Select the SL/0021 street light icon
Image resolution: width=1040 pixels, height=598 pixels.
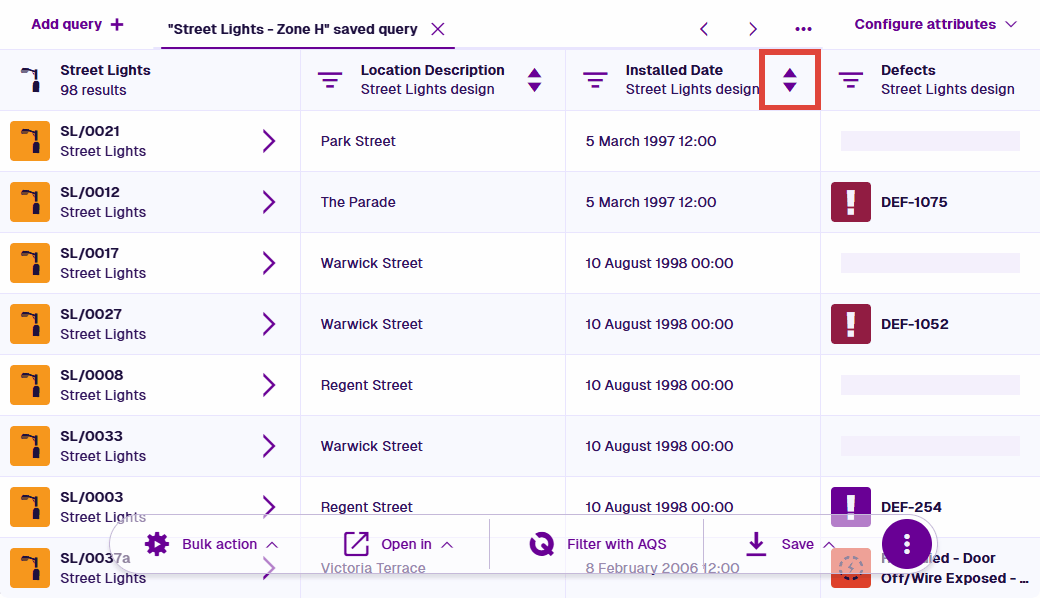[30, 141]
